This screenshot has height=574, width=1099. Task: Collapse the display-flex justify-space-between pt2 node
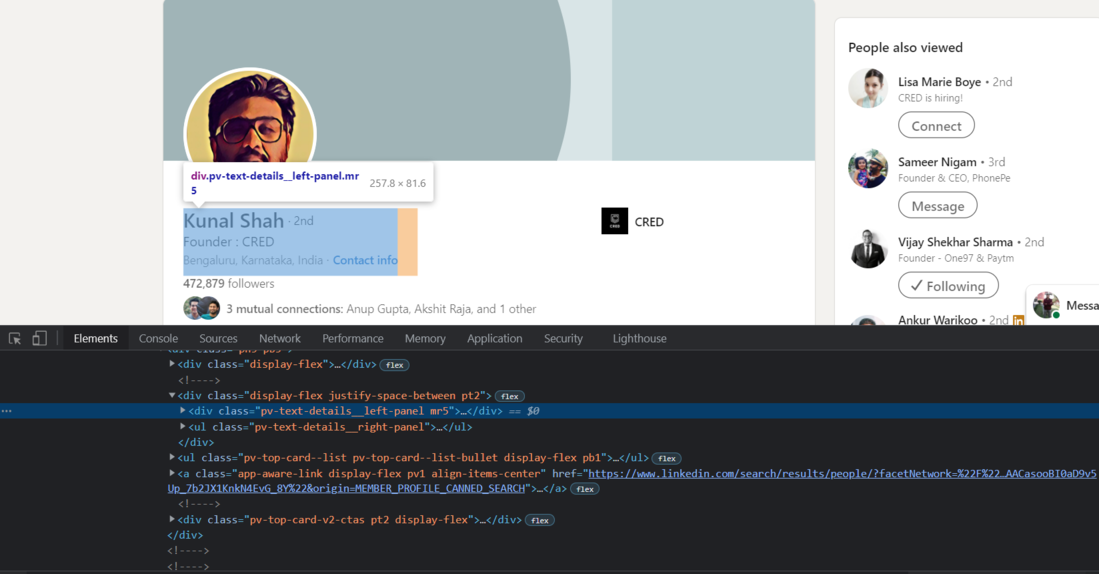coord(172,395)
